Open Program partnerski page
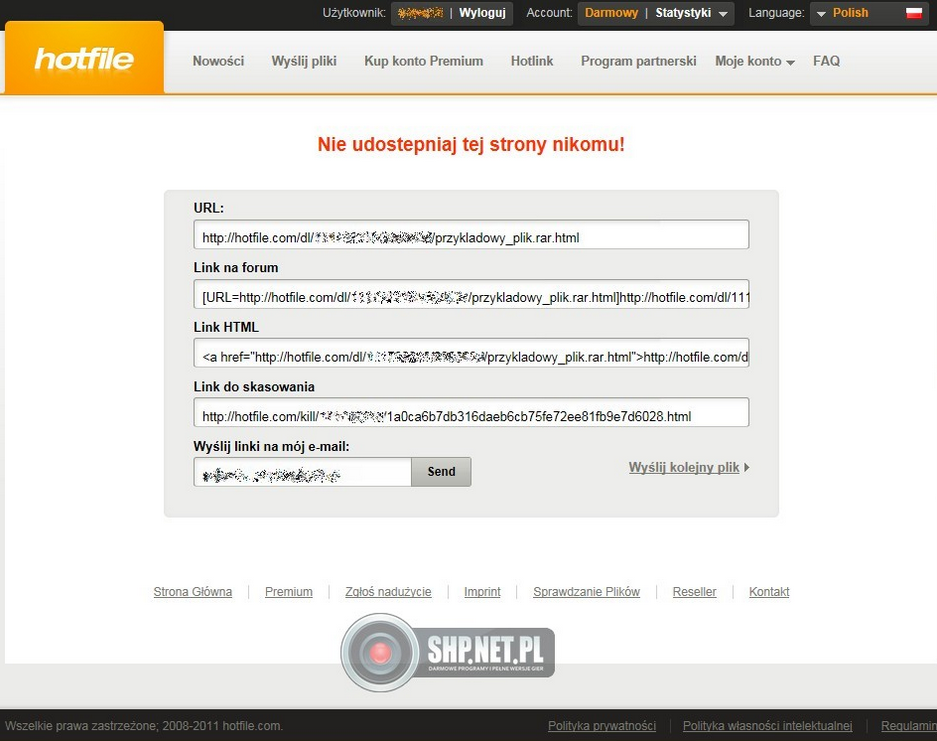The image size is (937, 741). (639, 61)
